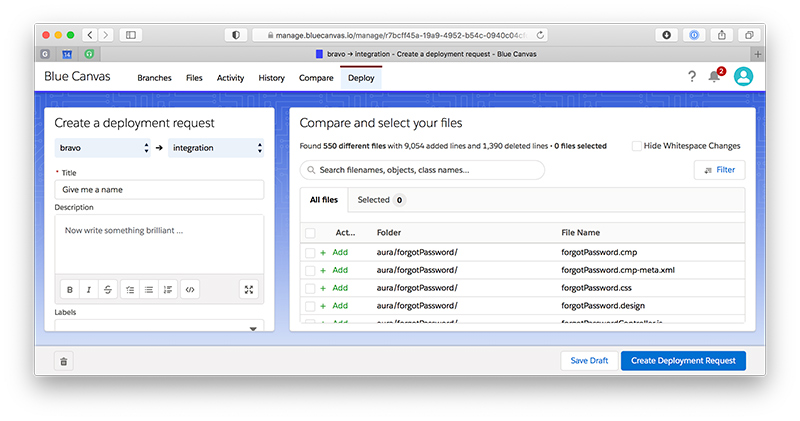This screenshot has height=421, width=800.
Task: Open Safari privacy shield report
Action: click(x=236, y=35)
